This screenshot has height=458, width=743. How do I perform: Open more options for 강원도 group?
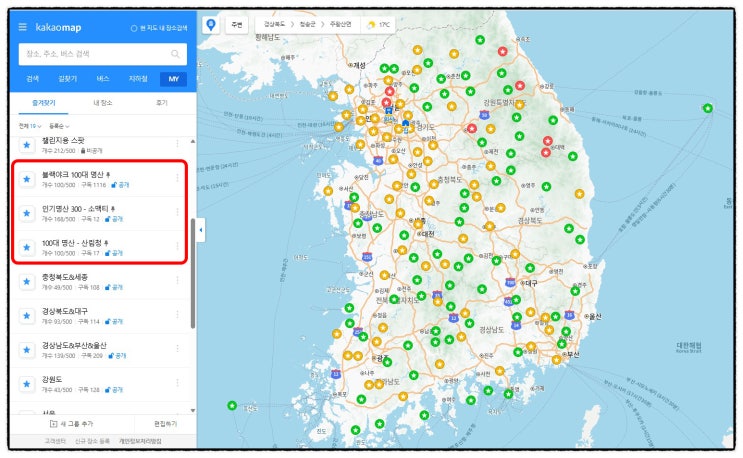[x=178, y=382]
